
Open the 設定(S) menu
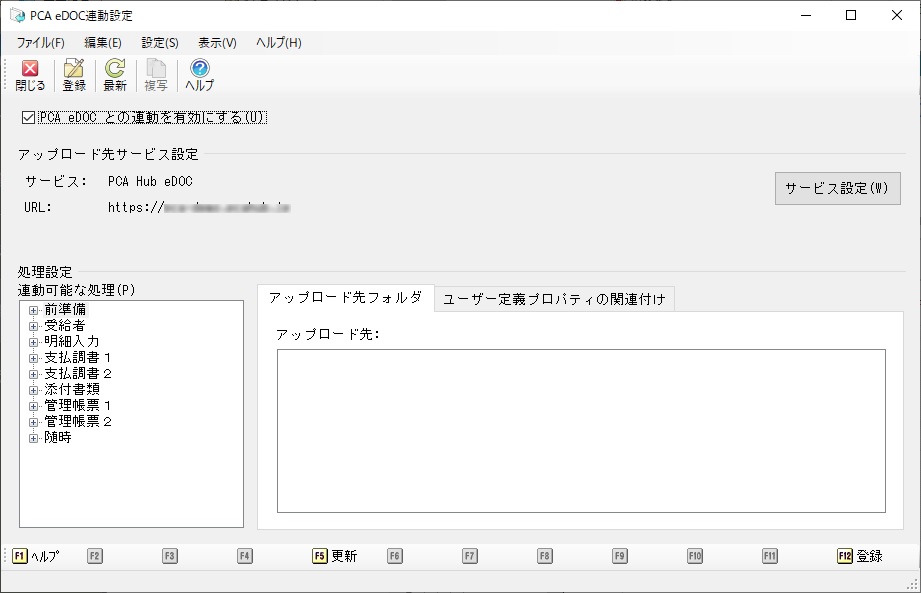(160, 43)
